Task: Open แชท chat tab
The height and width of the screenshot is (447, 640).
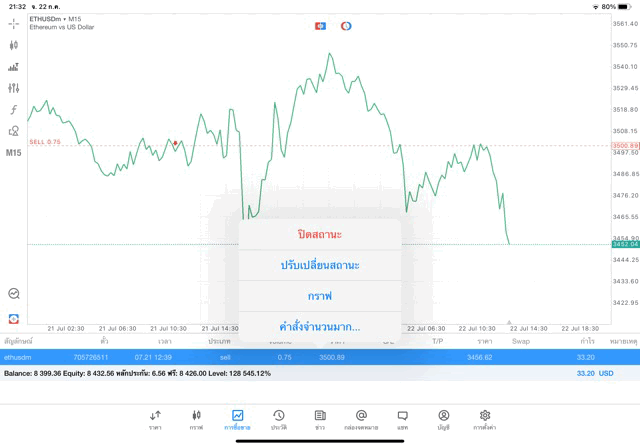Action: tap(402, 418)
